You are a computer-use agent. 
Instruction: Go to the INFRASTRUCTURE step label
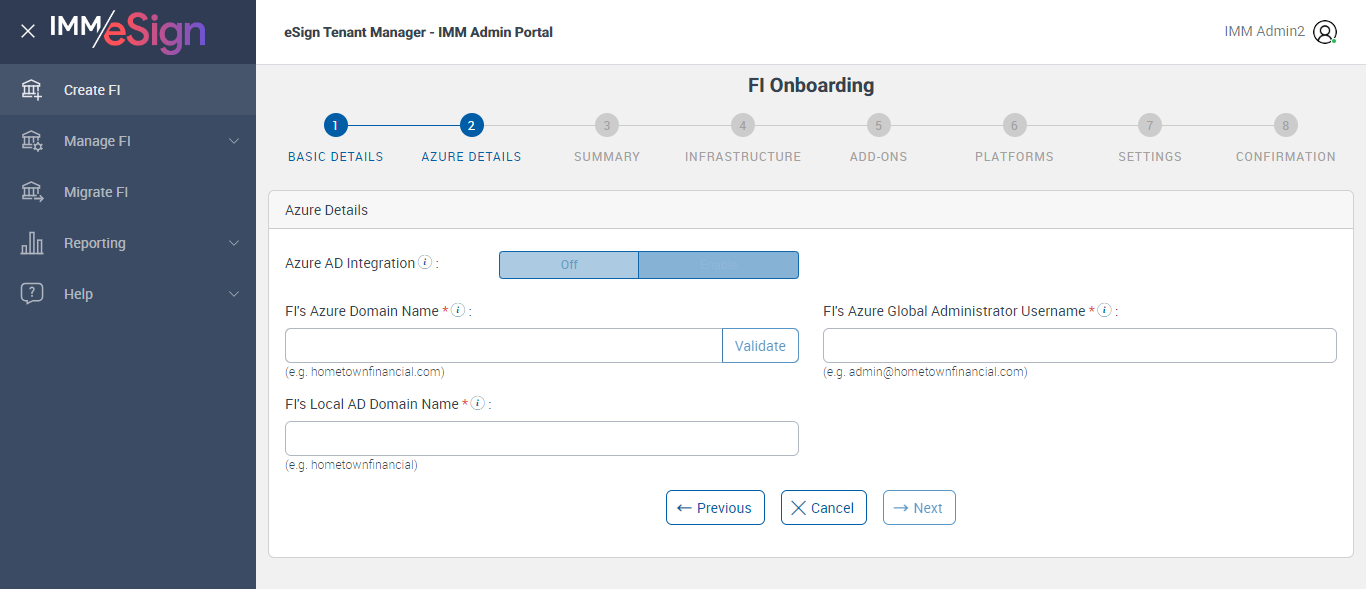pyautogui.click(x=743, y=157)
